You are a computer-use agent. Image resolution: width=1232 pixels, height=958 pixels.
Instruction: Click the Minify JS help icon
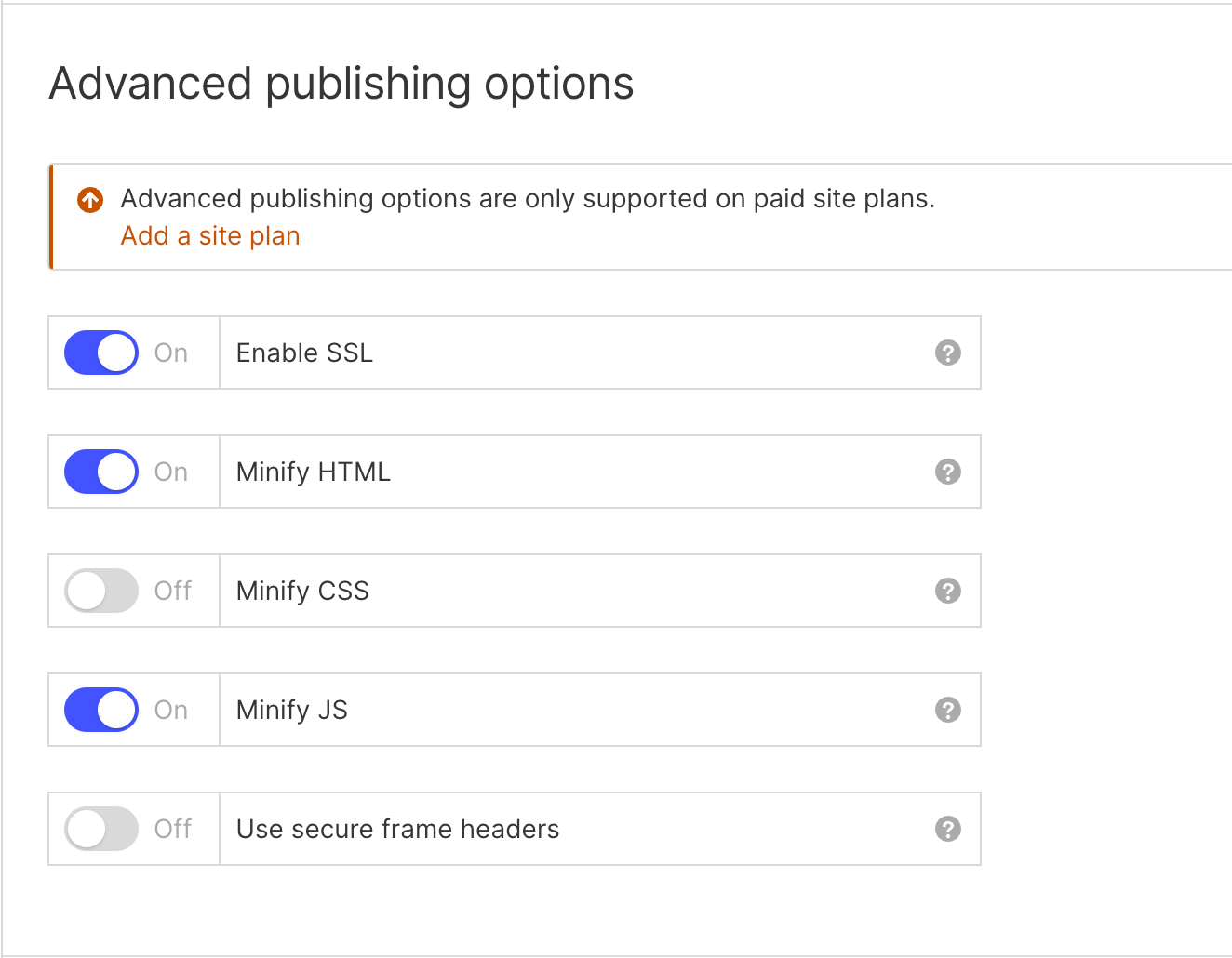pos(947,710)
